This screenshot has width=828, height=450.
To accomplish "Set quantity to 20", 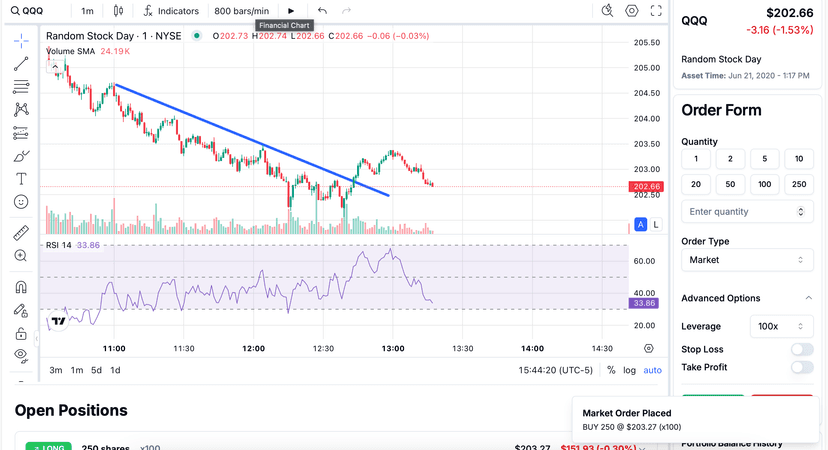I will [x=696, y=184].
